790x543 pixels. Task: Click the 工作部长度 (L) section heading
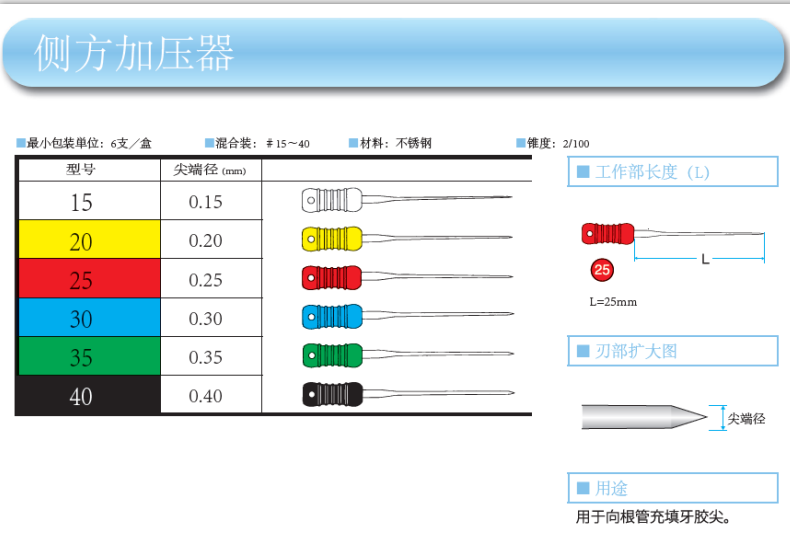tap(673, 172)
